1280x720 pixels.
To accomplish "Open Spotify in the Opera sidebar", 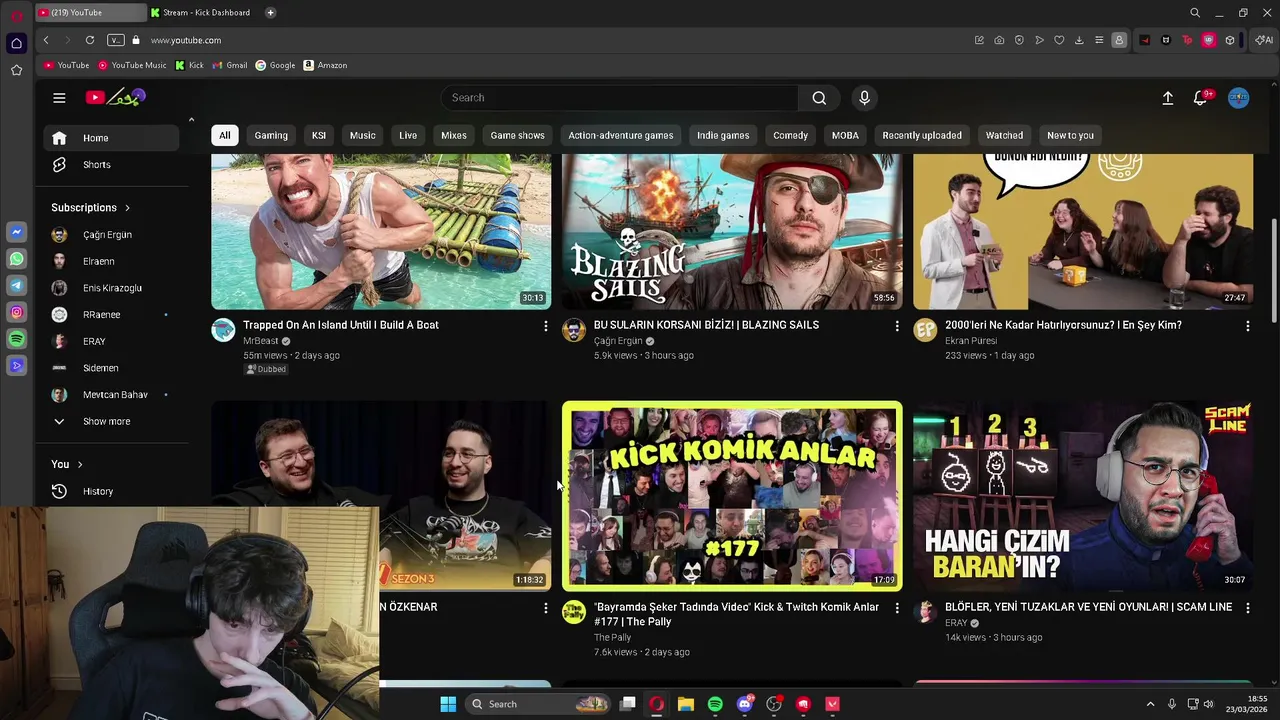I will click(x=16, y=339).
